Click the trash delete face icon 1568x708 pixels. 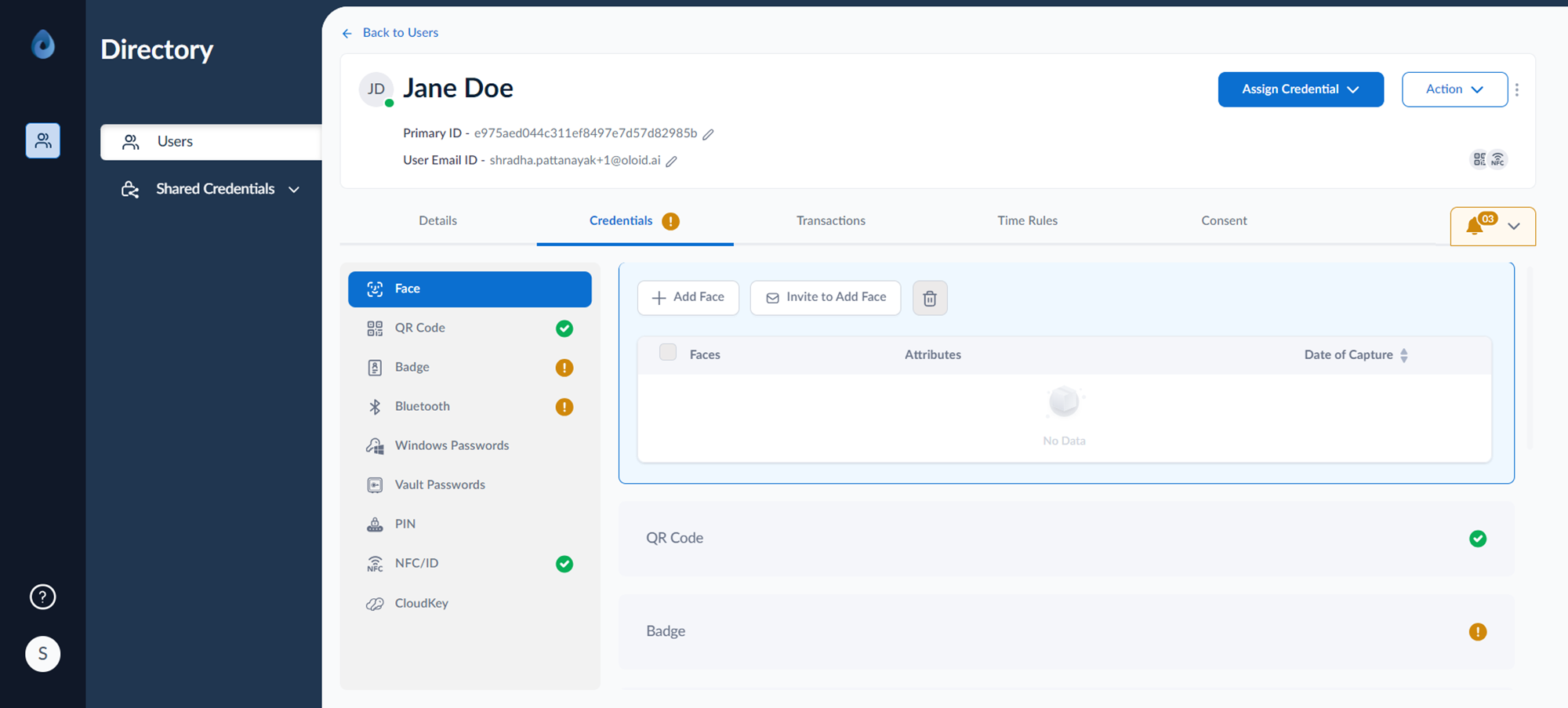point(930,298)
